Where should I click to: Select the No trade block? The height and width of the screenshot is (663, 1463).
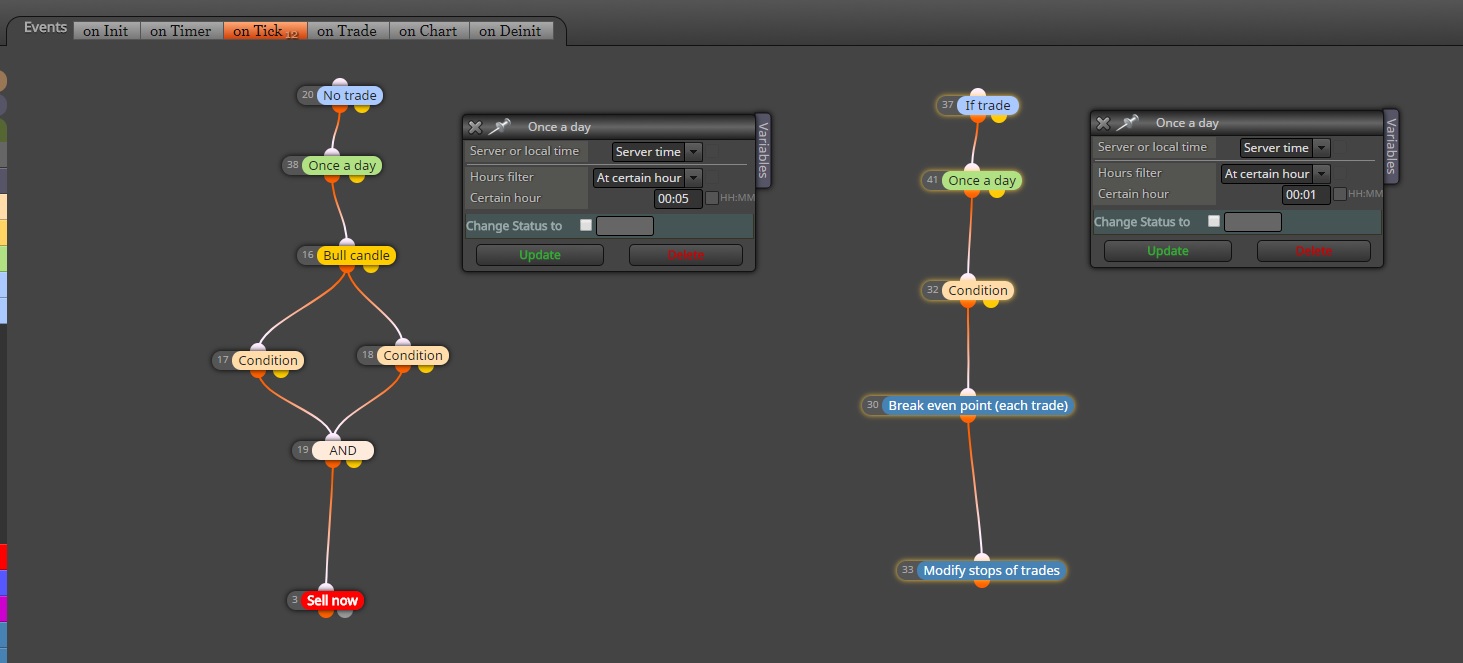click(350, 95)
